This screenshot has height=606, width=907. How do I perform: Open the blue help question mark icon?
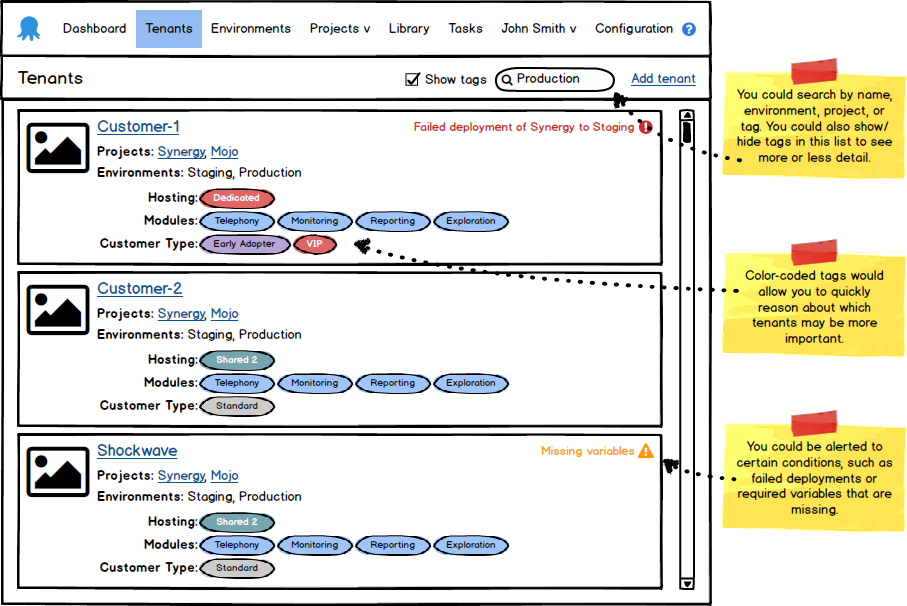tap(688, 30)
